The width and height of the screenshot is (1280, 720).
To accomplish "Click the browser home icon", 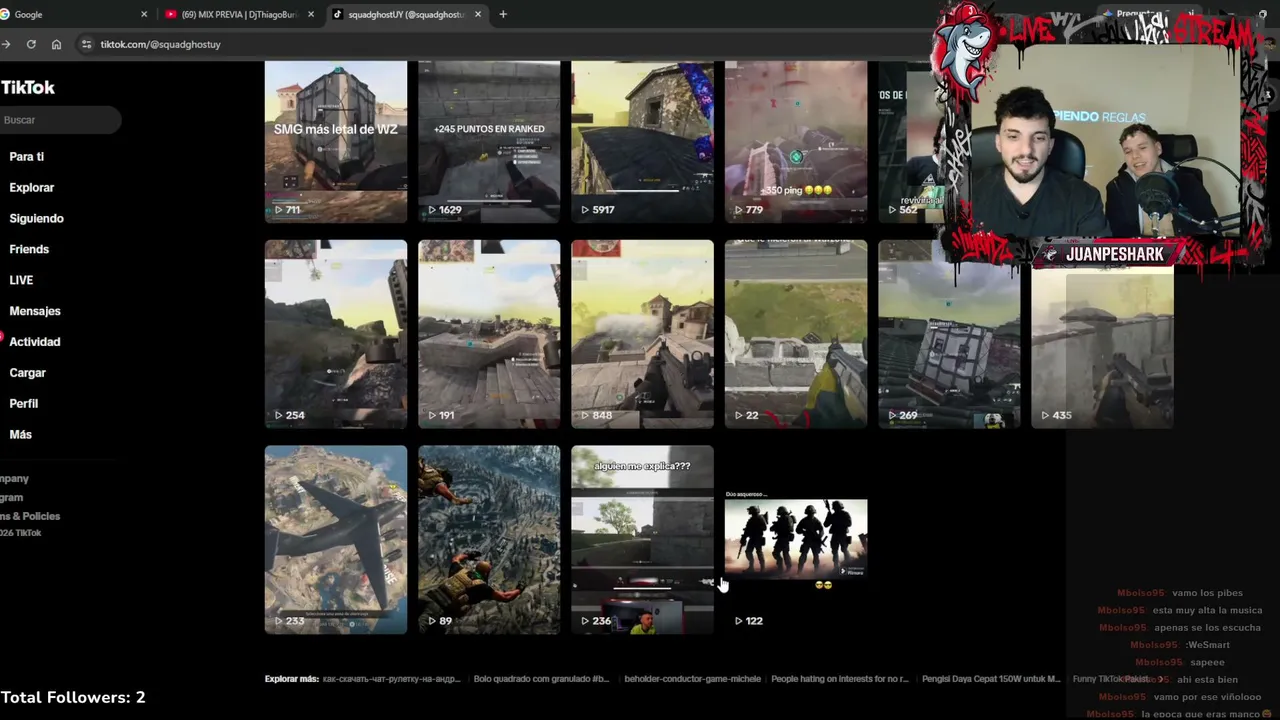I will 56,44.
